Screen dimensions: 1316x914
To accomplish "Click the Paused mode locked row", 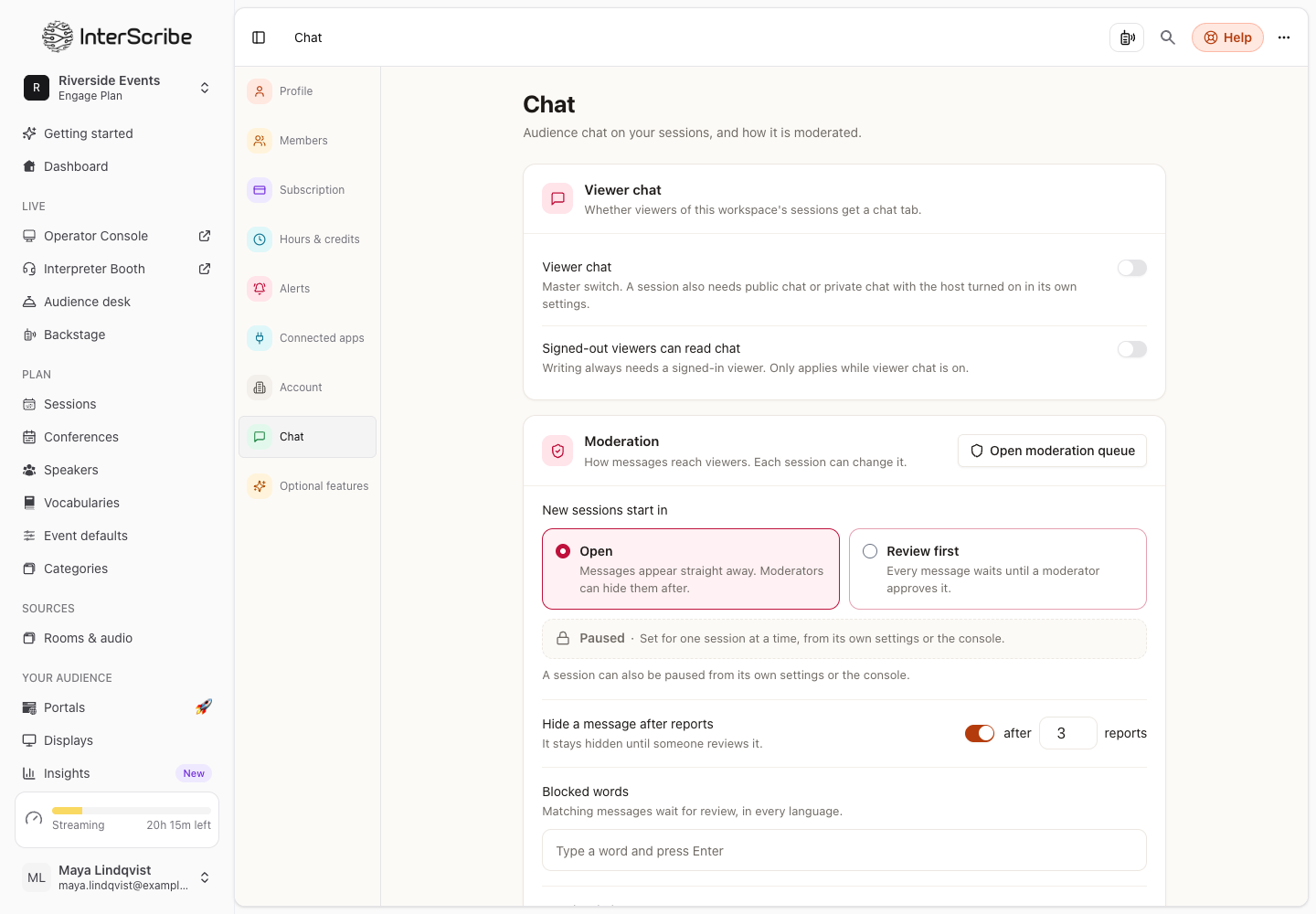I will (844, 639).
